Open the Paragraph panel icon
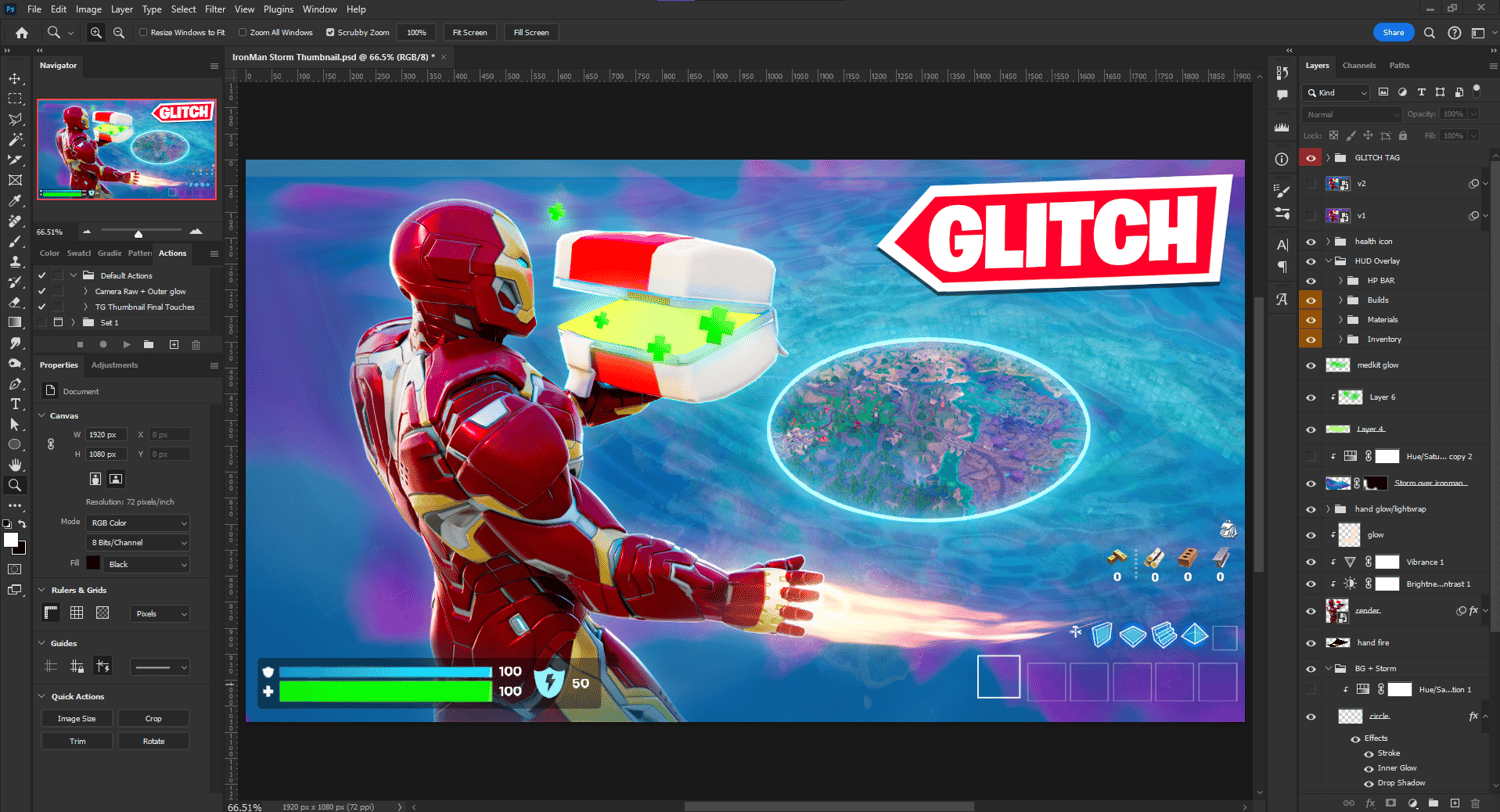This screenshot has width=1500, height=812. (x=1282, y=267)
